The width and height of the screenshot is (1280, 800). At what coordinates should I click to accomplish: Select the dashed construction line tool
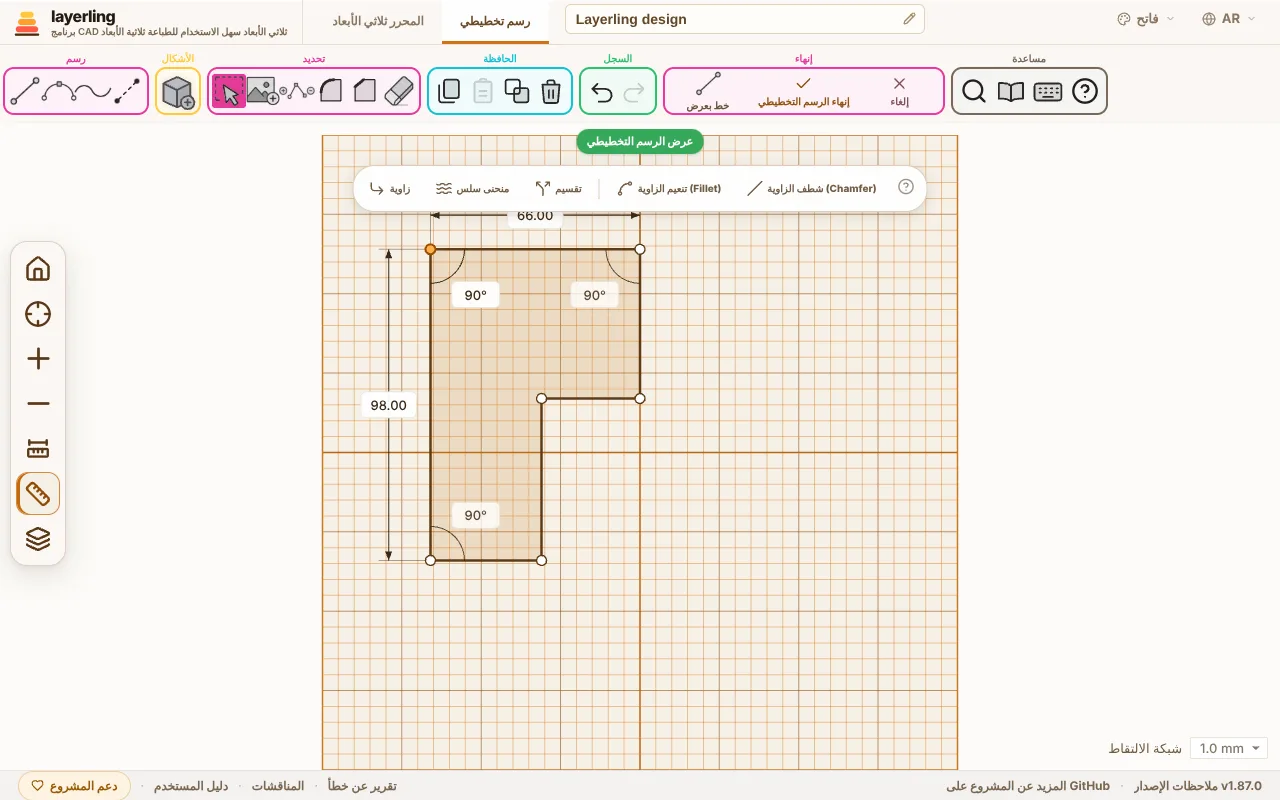pyautogui.click(x=127, y=91)
